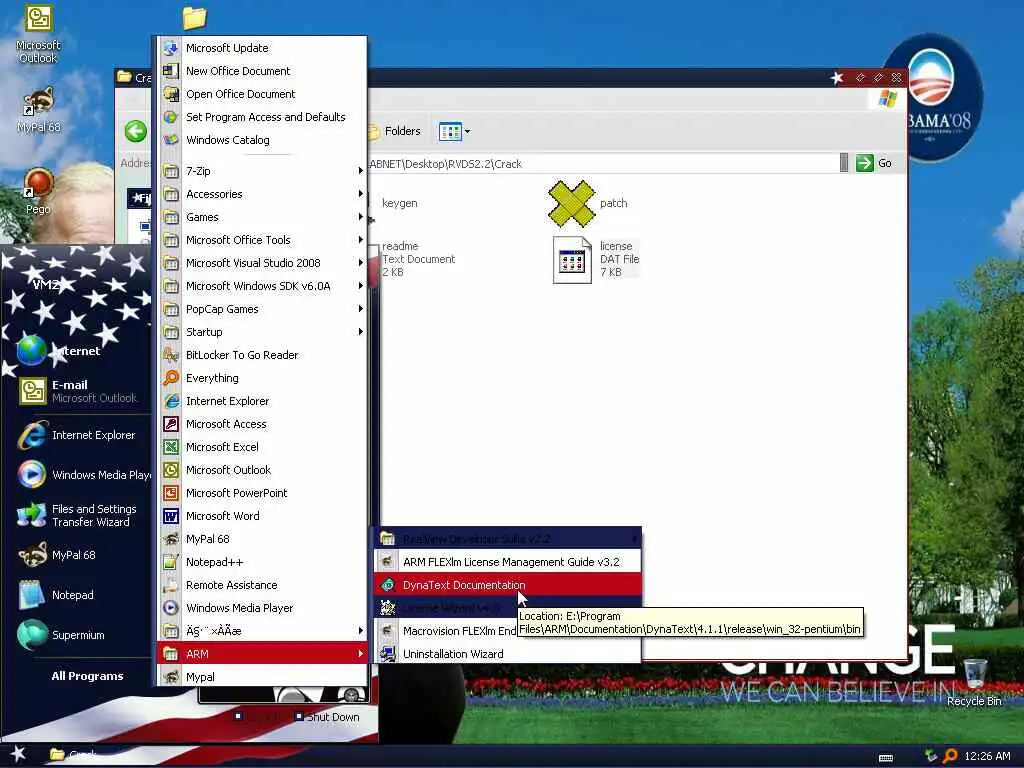Expand PopCap Games submenu
Image resolution: width=1024 pixels, height=768 pixels.
point(262,309)
